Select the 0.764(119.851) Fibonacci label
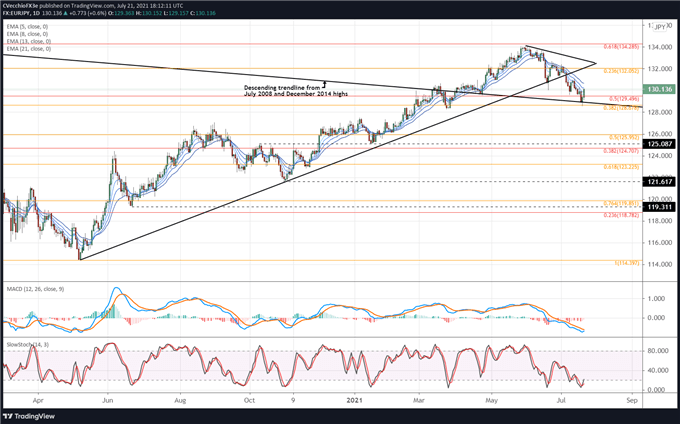 (x=621, y=203)
